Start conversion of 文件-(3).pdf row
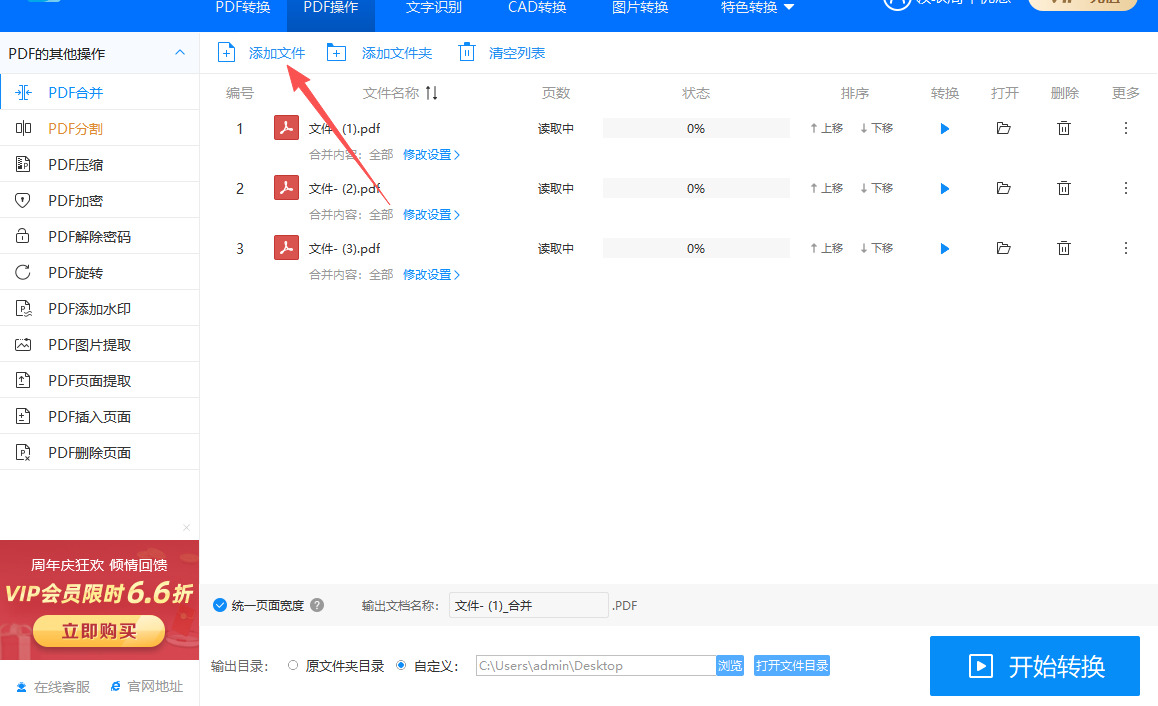Screen dimensions: 1158x706 coord(945,249)
